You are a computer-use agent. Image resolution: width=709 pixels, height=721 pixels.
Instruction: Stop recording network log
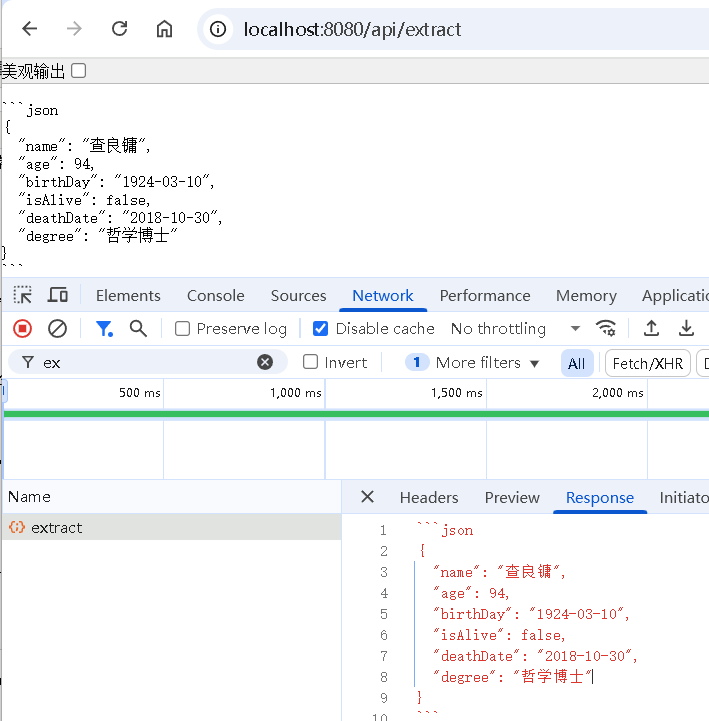[22, 329]
